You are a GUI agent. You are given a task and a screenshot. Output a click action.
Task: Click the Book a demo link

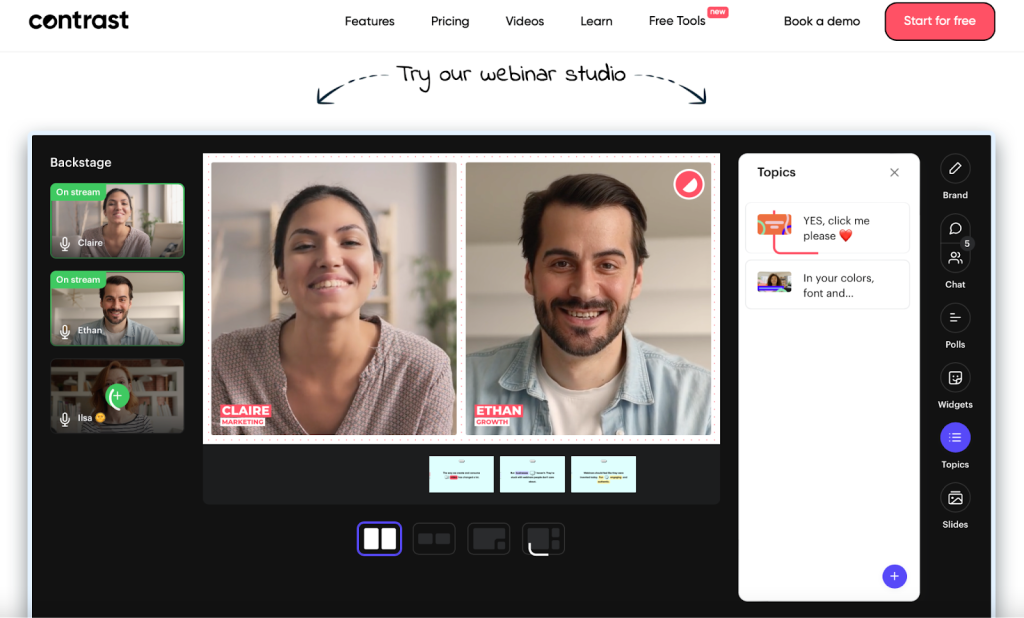822,21
